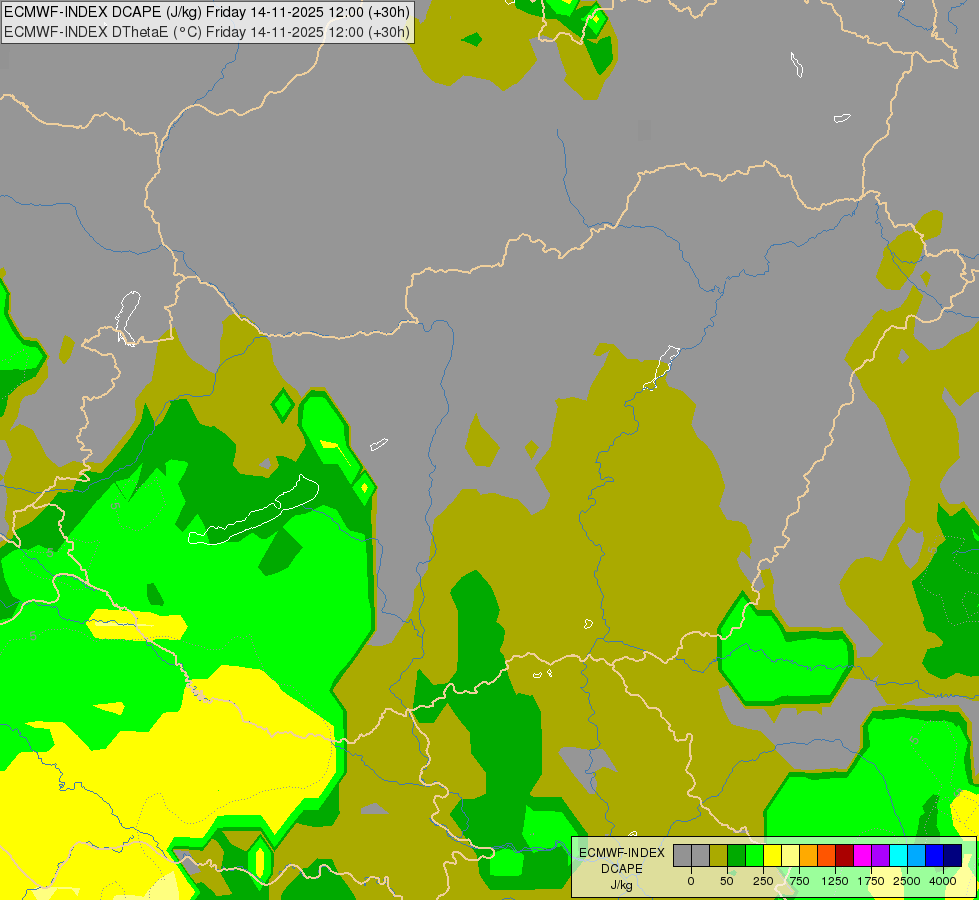This screenshot has height=900, width=979.
Task: Select the purple legend swatch
Action: (880, 855)
